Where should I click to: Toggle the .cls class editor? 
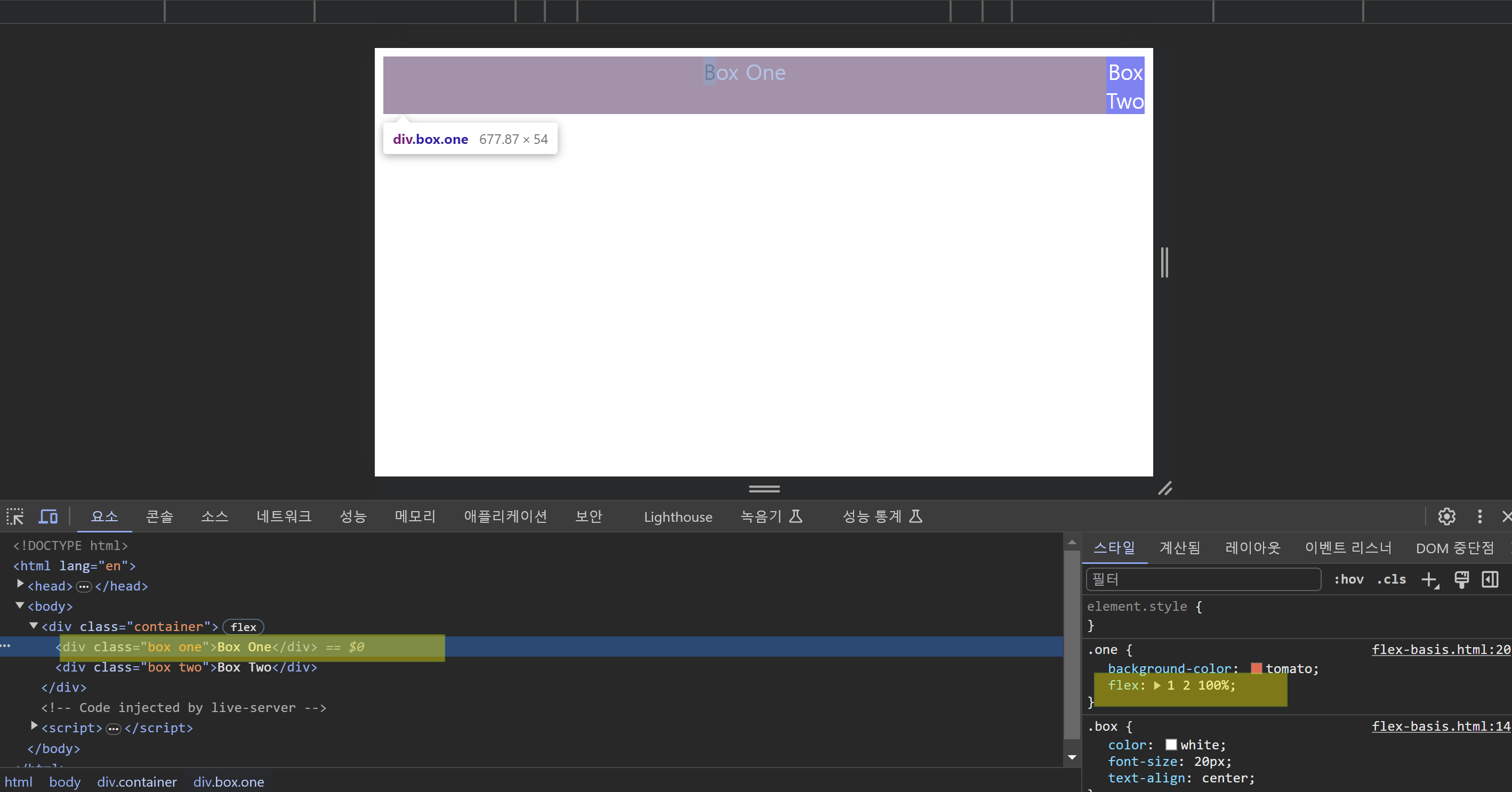[1391, 580]
